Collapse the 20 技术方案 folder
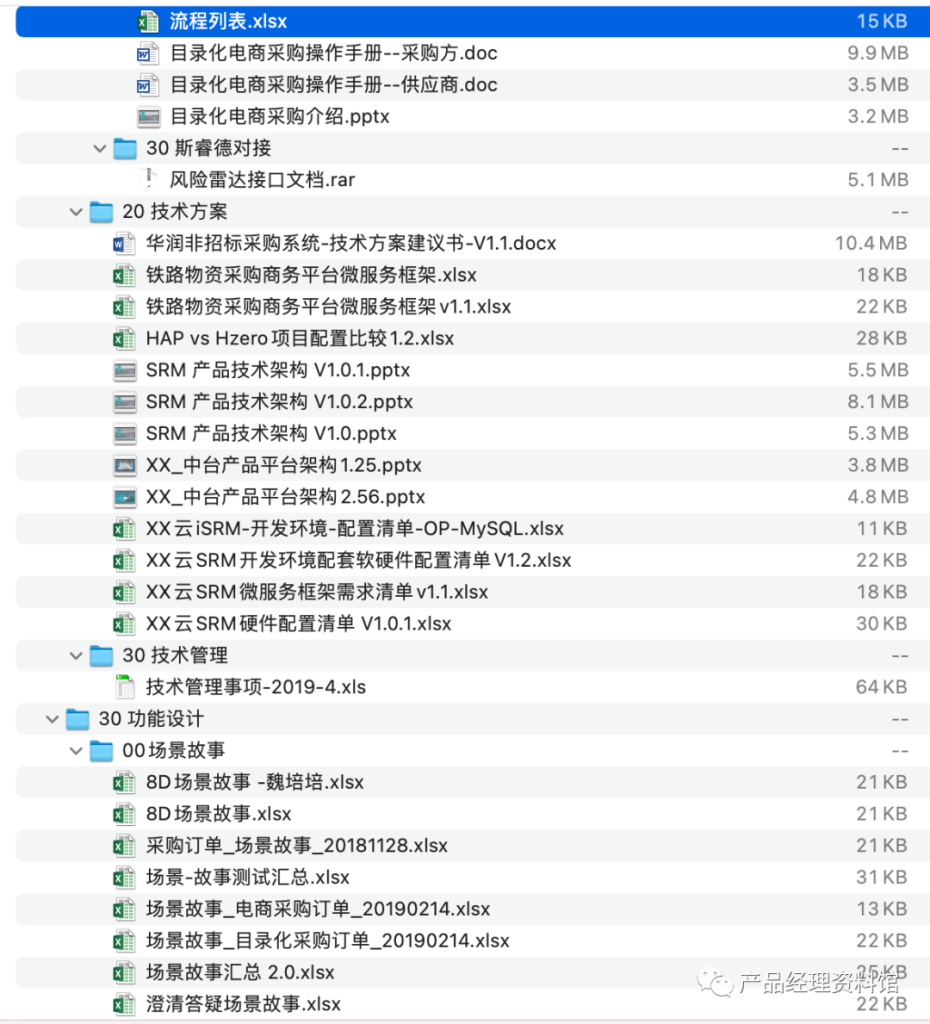Viewport: 930px width, 1024px height. 78,211
